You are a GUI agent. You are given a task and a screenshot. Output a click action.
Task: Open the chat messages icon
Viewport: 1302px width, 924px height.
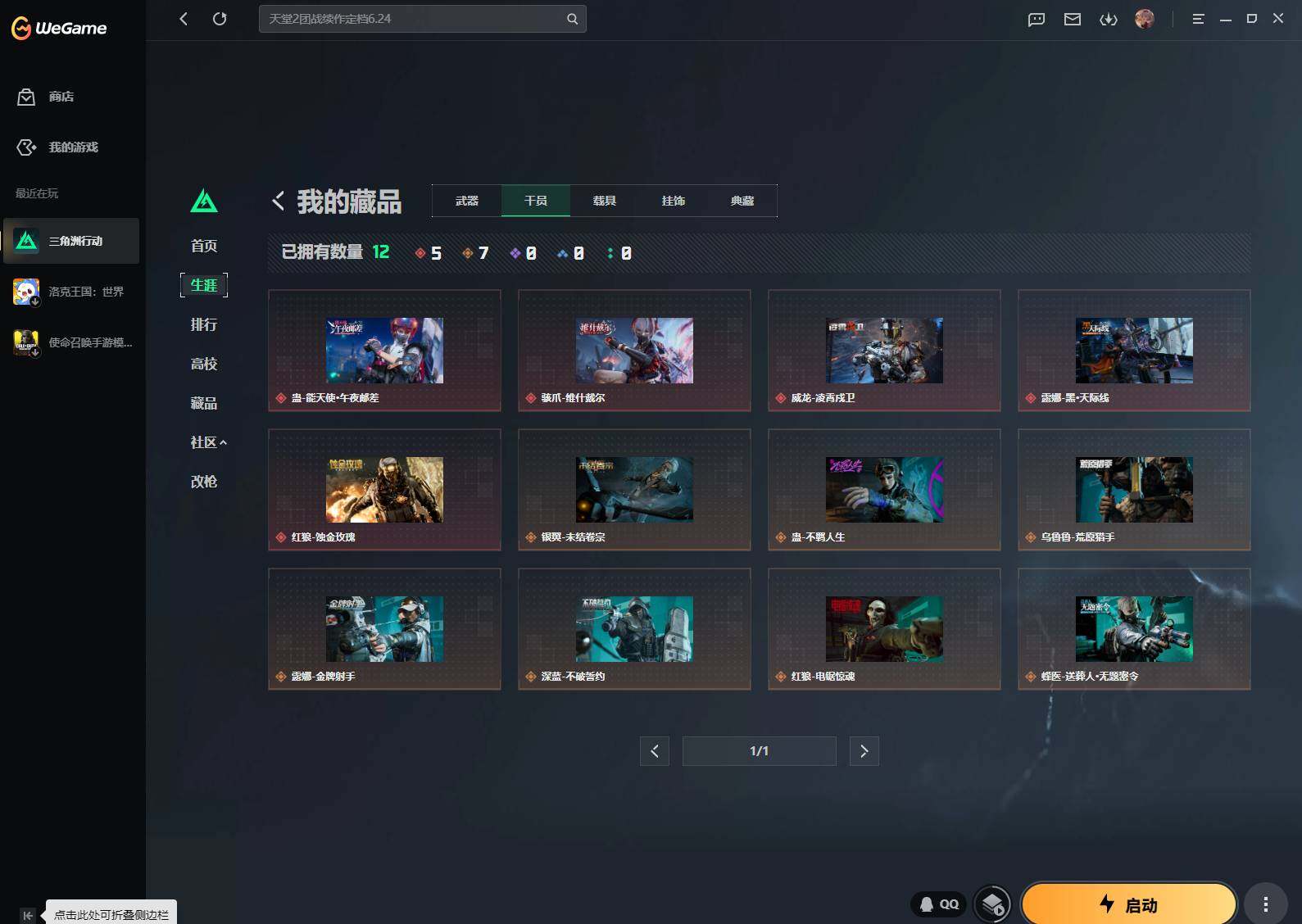pyautogui.click(x=1037, y=20)
